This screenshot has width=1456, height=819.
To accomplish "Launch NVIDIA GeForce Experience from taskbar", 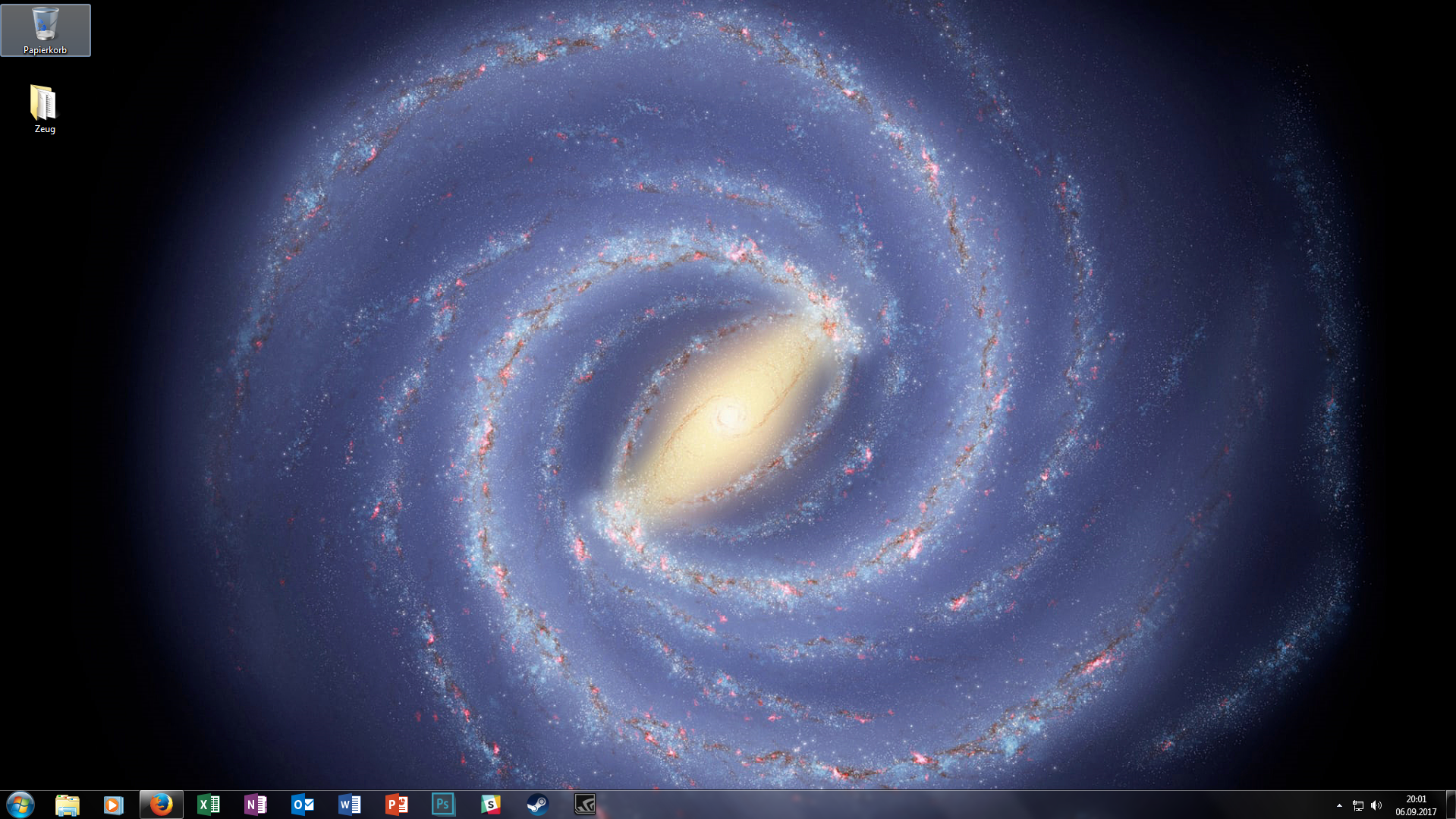I will point(584,805).
